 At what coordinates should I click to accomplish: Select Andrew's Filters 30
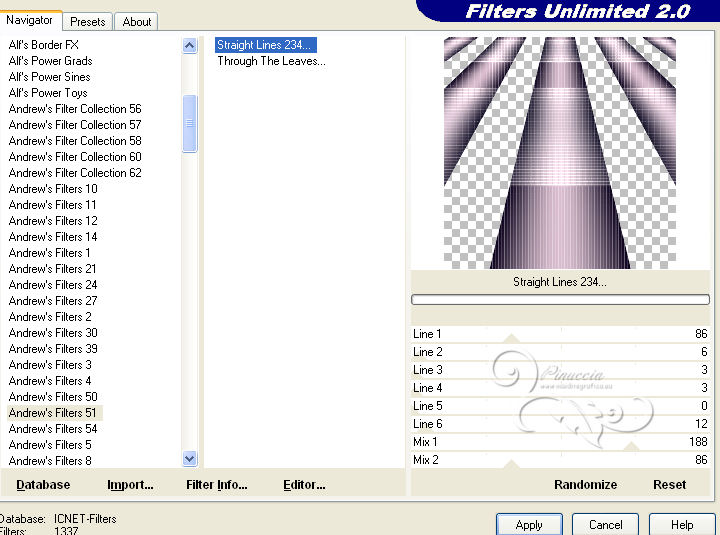pyautogui.click(x=53, y=333)
